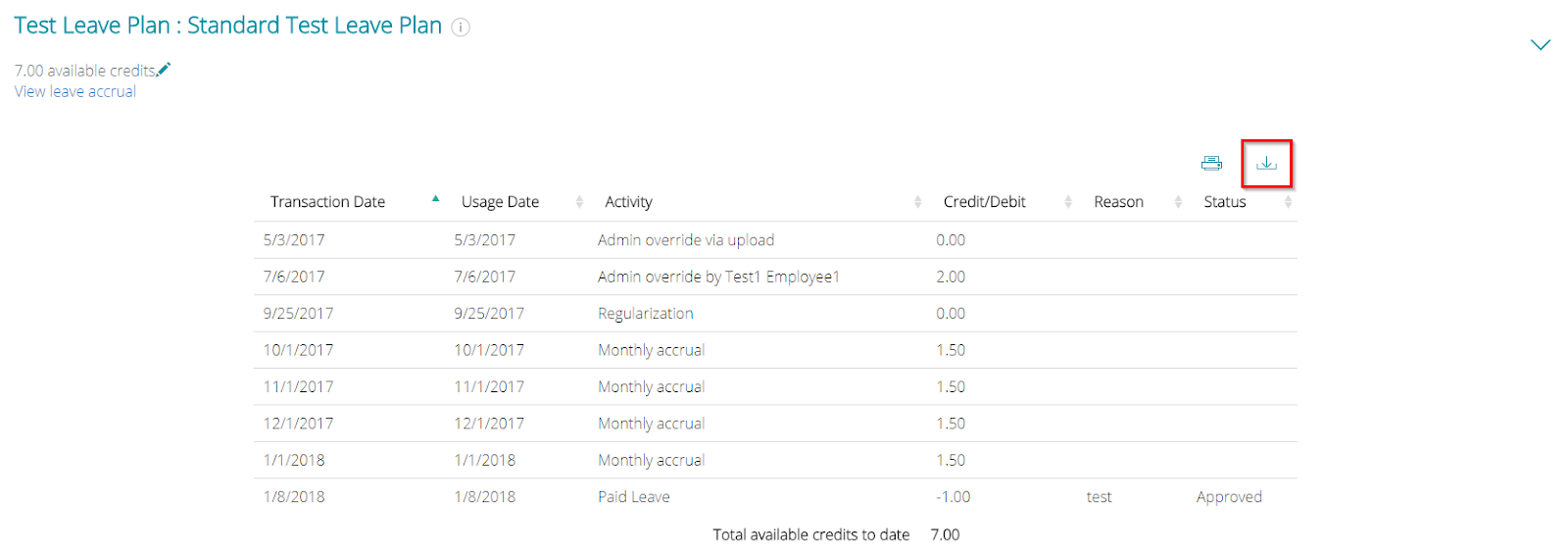
Task: Download the leave transactions table
Action: coord(1266,163)
